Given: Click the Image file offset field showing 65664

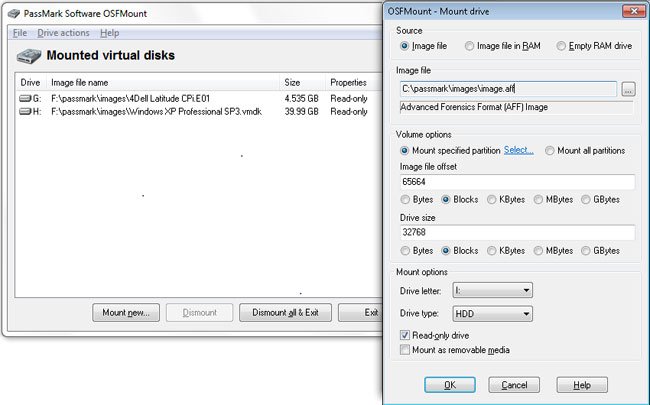Looking at the screenshot, I should coord(517,182).
